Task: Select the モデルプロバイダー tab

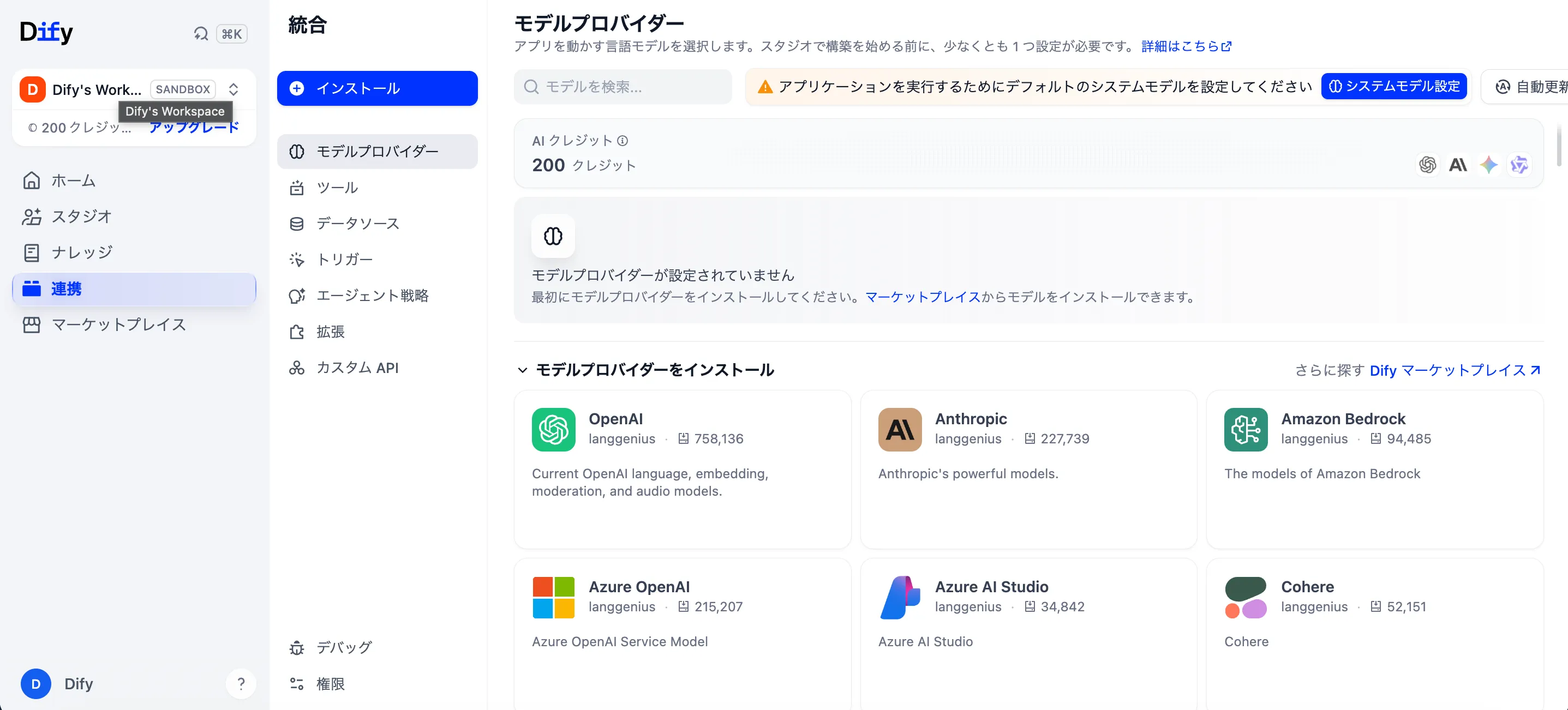Action: coord(378,151)
